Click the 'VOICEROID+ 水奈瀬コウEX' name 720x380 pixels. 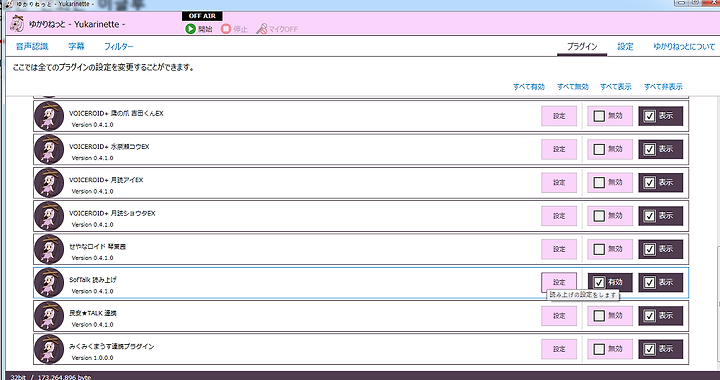coord(109,147)
